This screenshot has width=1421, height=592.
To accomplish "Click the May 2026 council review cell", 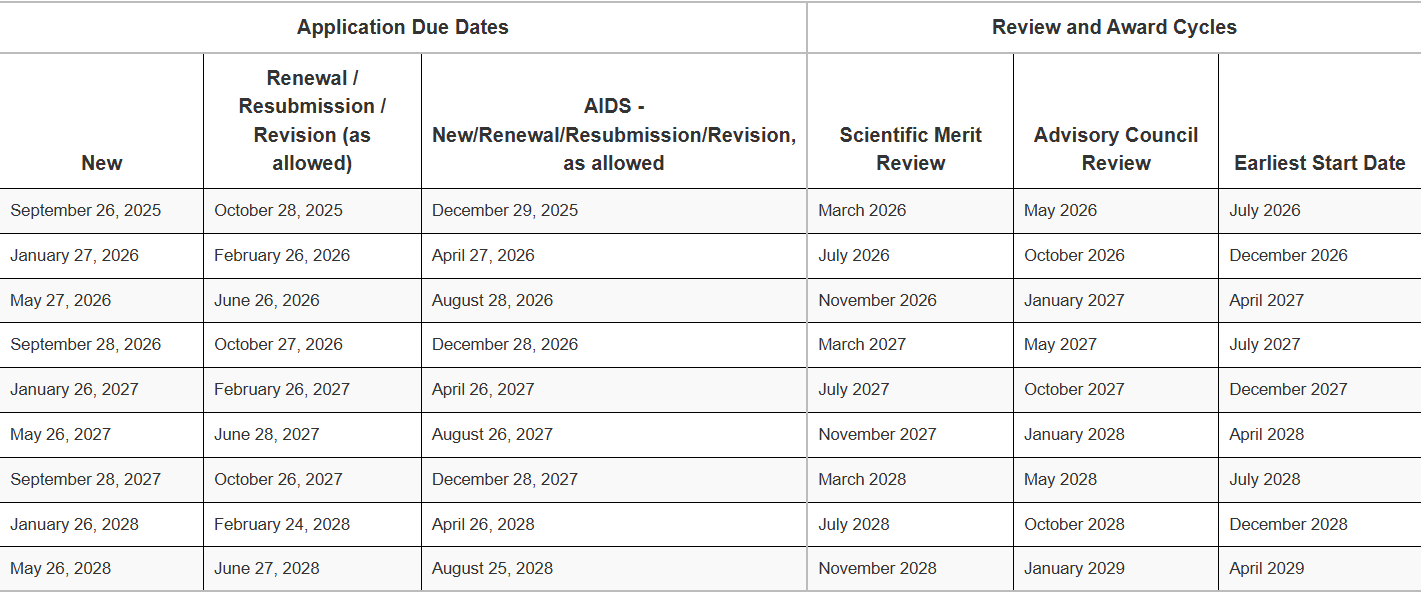I will pyautogui.click(x=1060, y=211).
